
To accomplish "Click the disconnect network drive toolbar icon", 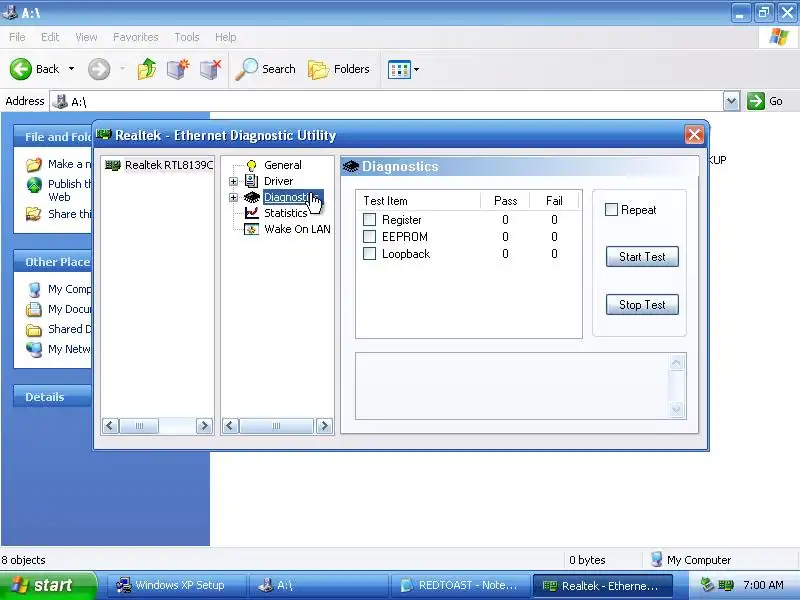I will tap(210, 69).
